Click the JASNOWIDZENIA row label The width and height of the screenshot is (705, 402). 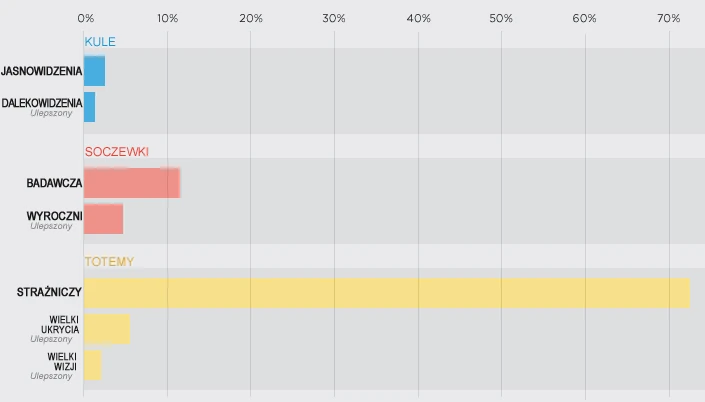(x=41, y=71)
